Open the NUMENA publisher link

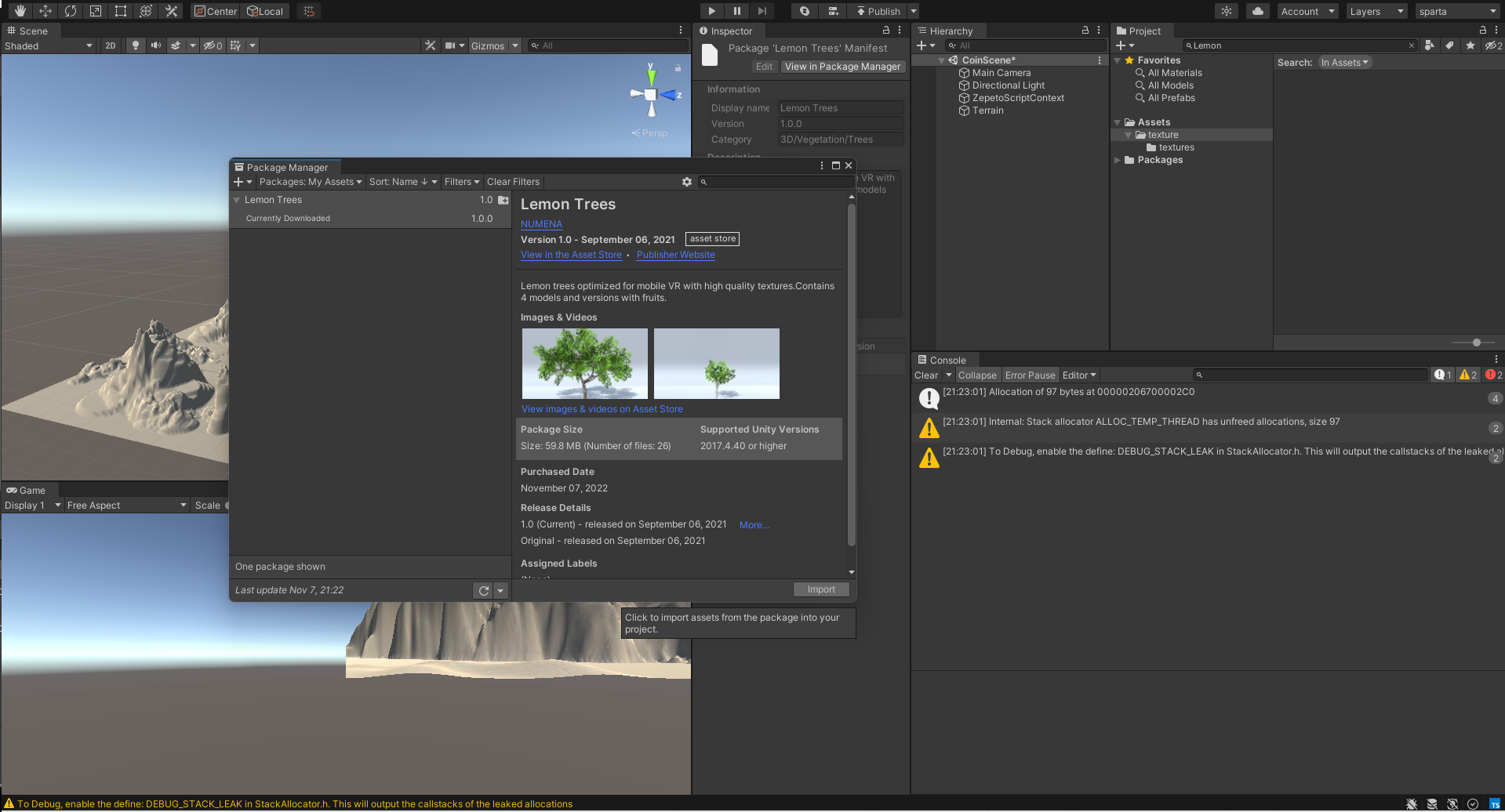[541, 224]
